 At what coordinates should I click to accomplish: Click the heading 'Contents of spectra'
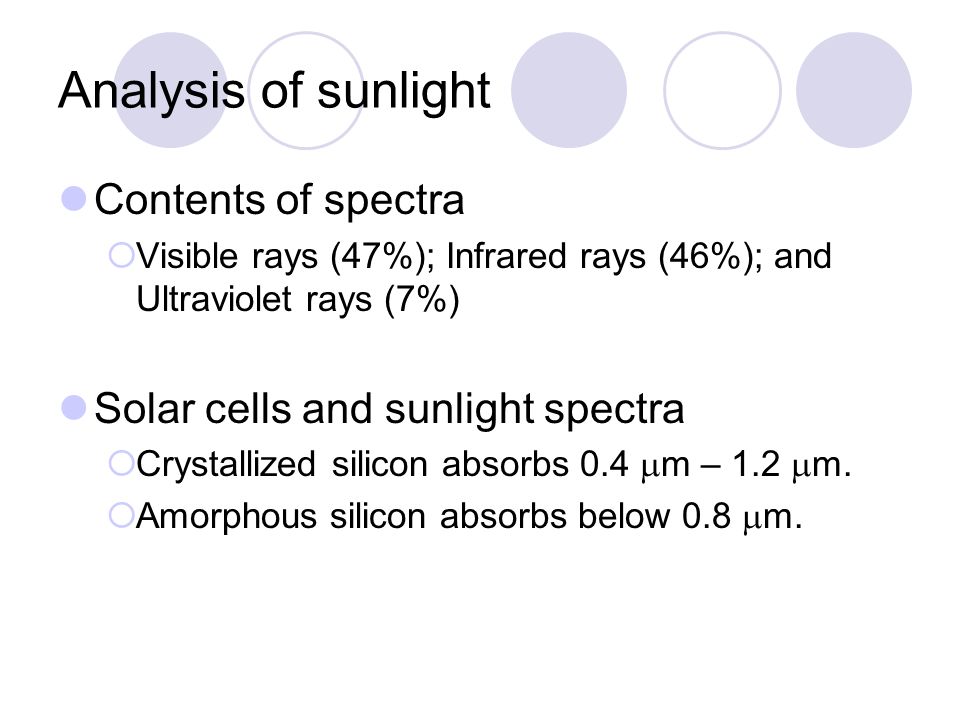coord(279,201)
